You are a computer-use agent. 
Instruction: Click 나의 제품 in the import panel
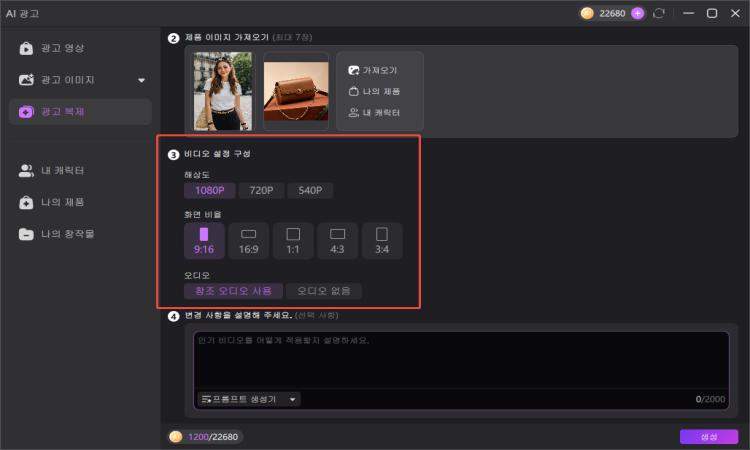click(x=375, y=91)
